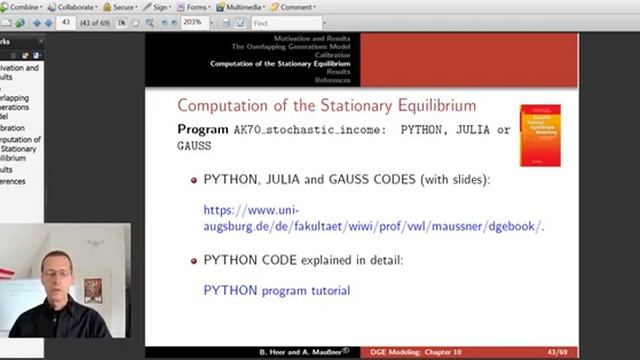
Task: Click the zoom in button
Action: (x=174, y=23)
